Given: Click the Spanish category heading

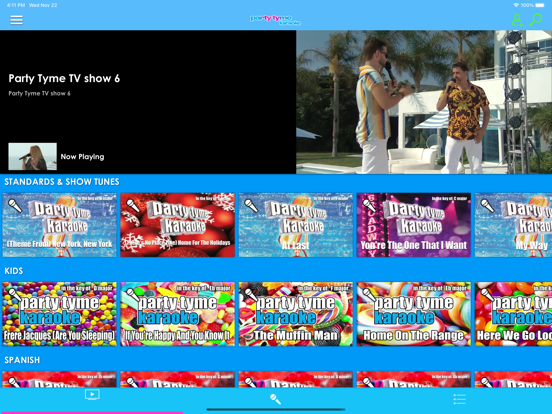Looking at the screenshot, I should tap(22, 360).
